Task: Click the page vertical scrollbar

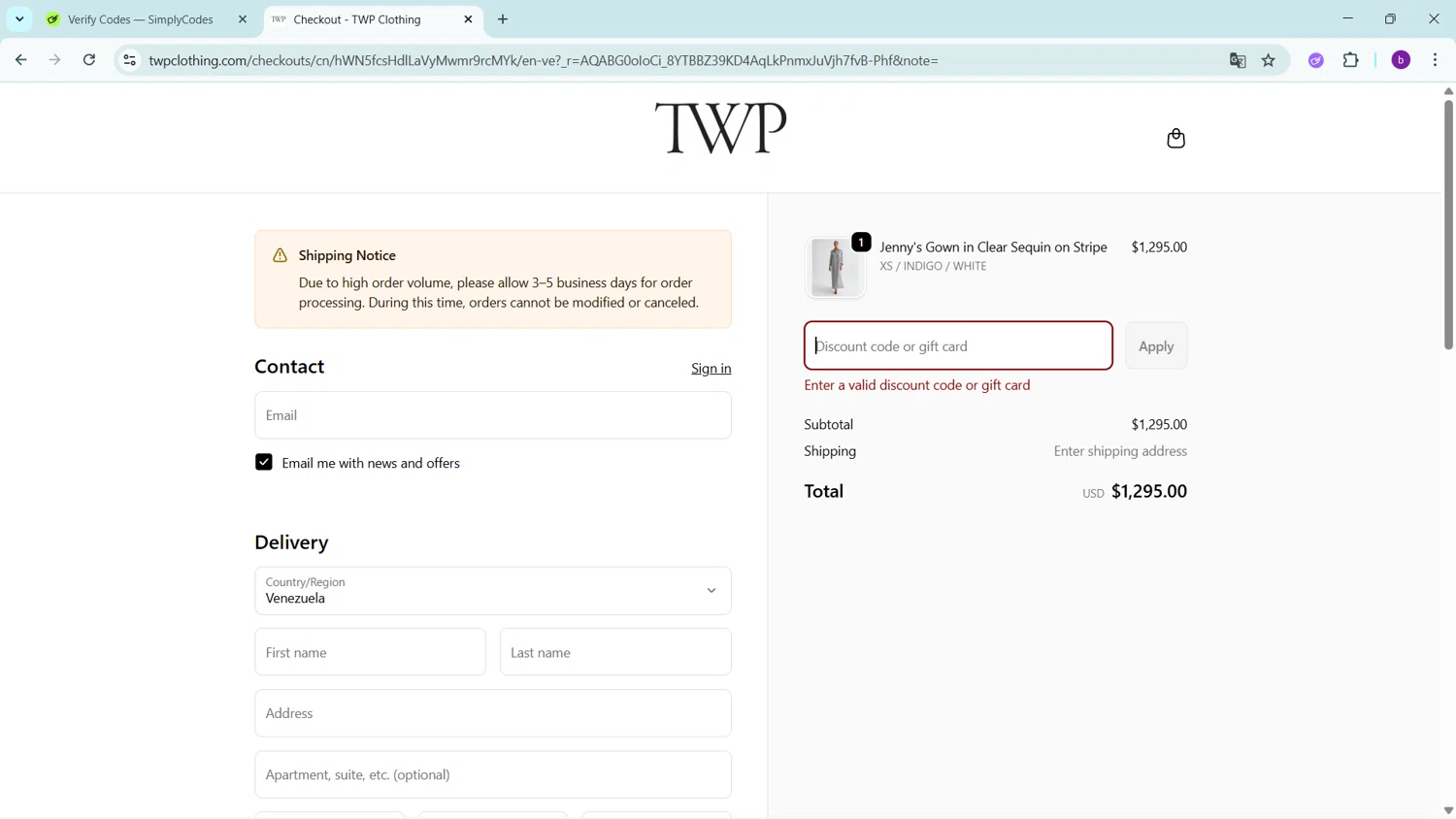Action: click(1448, 223)
